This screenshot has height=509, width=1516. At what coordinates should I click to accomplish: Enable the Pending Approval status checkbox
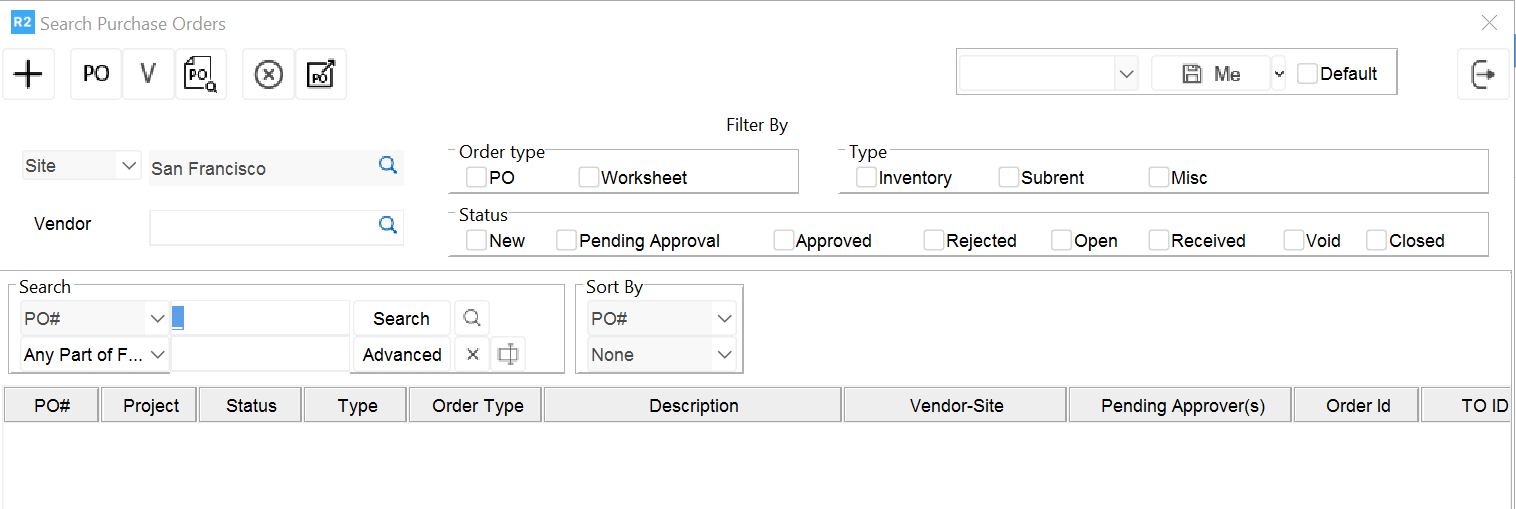point(567,240)
